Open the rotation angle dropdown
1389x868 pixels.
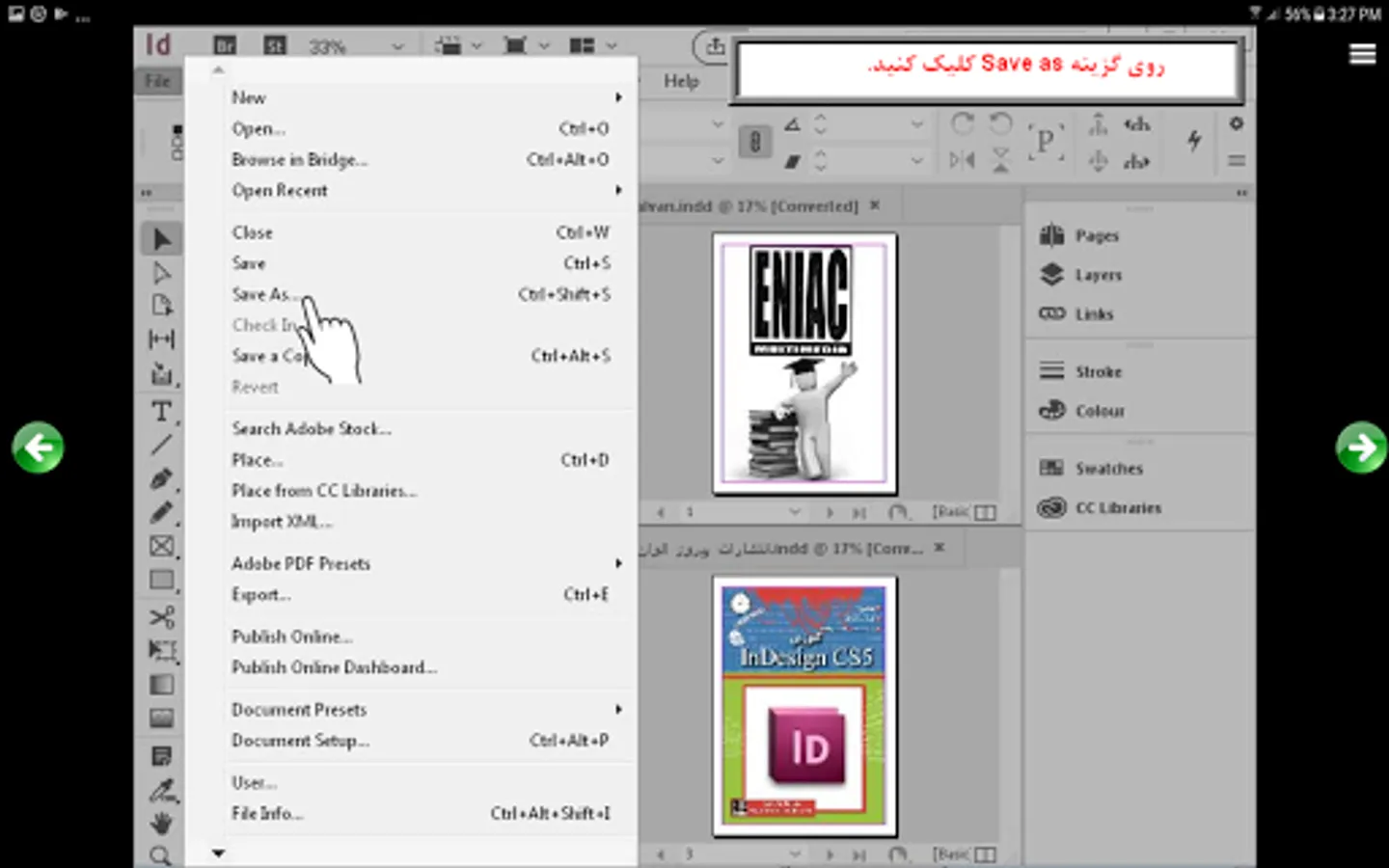click(x=916, y=124)
